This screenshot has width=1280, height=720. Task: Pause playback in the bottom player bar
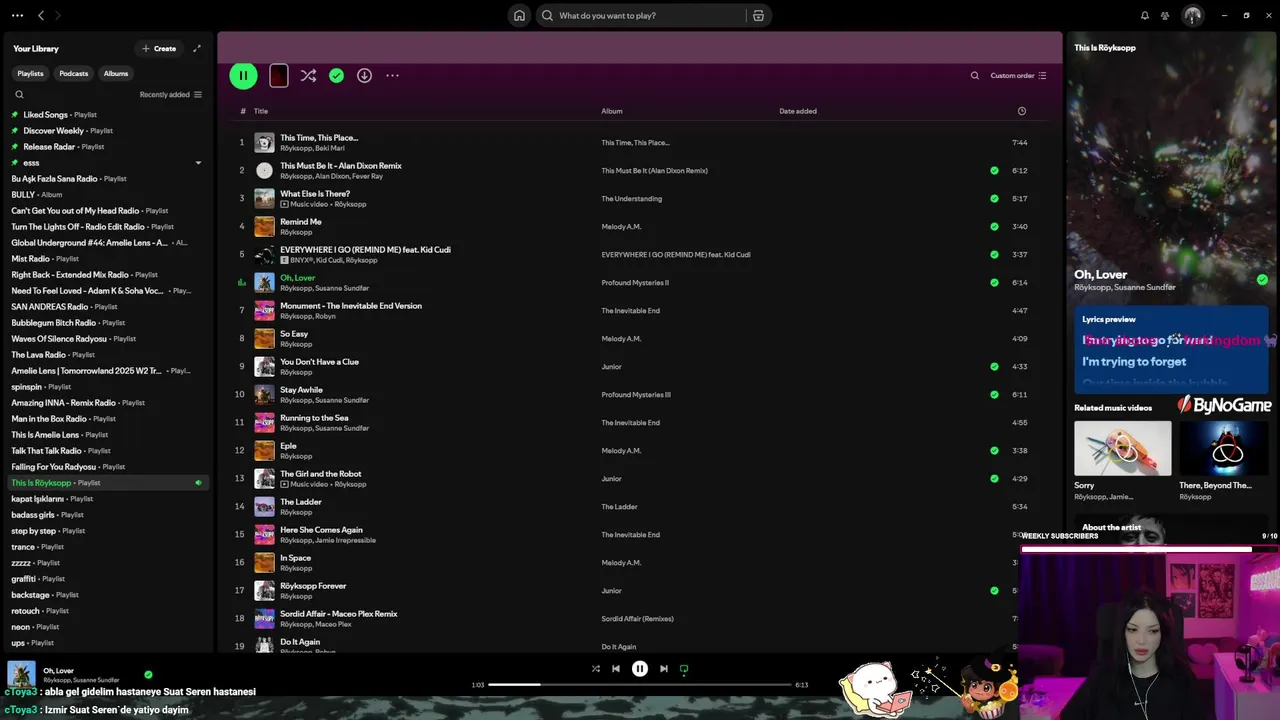tap(640, 669)
